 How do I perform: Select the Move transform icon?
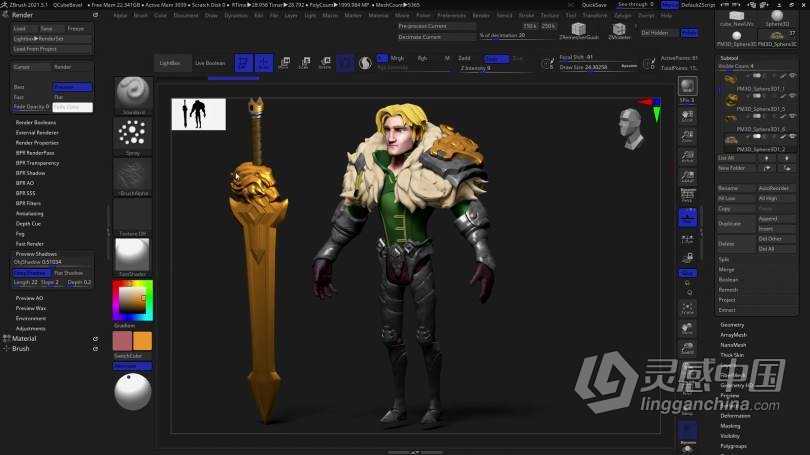click(284, 62)
